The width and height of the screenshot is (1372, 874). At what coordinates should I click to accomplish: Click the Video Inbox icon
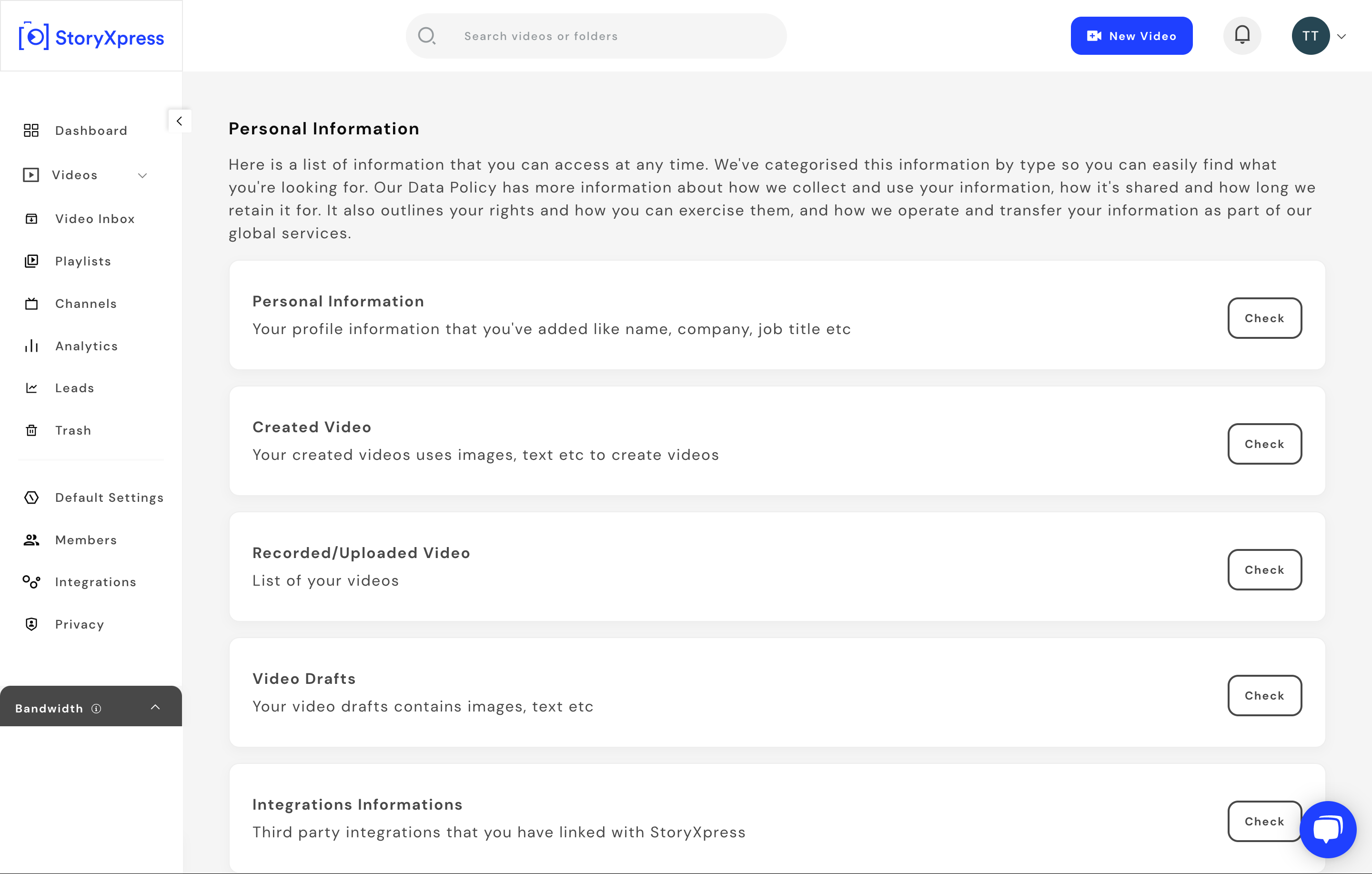coord(31,218)
